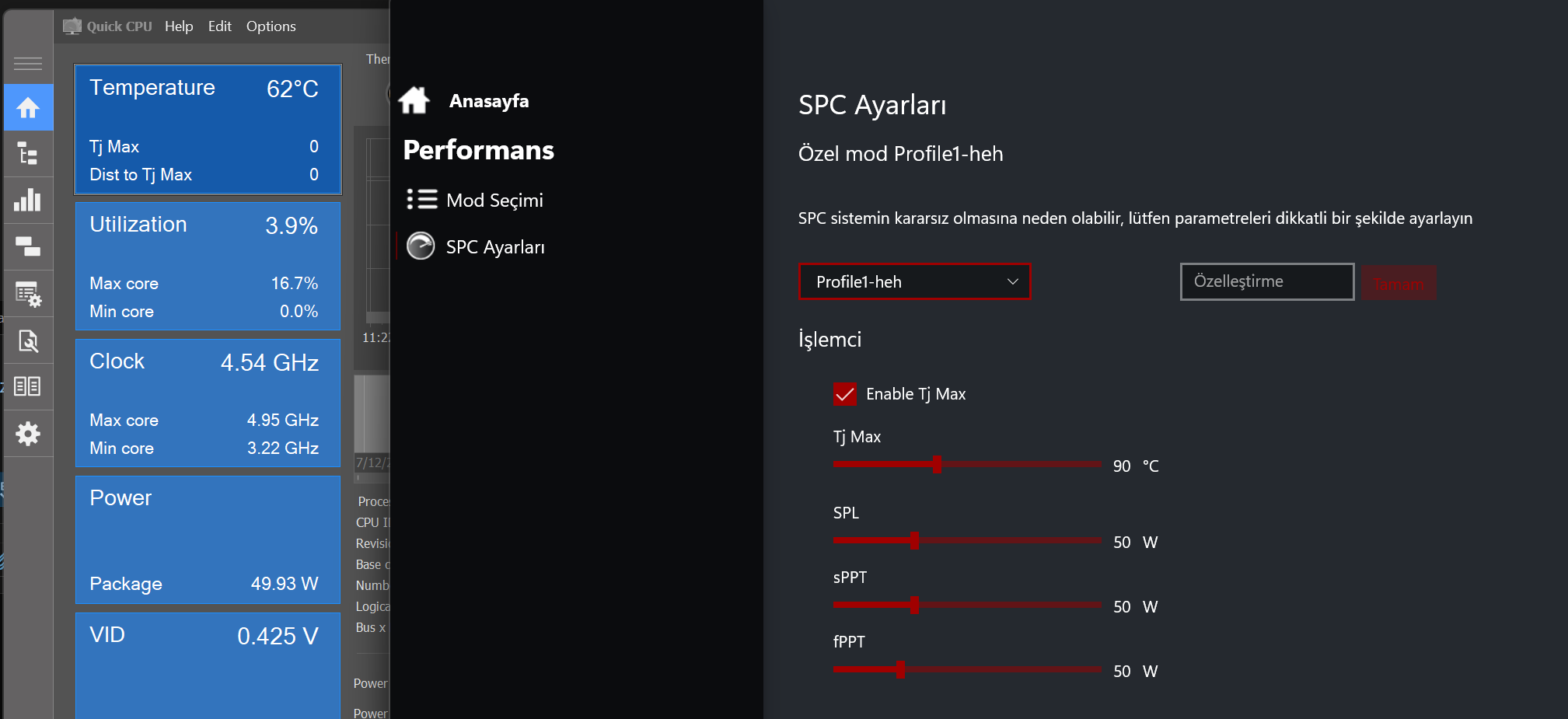Open the Options menu in Quick CPU
The height and width of the screenshot is (719, 1568).
click(x=271, y=26)
